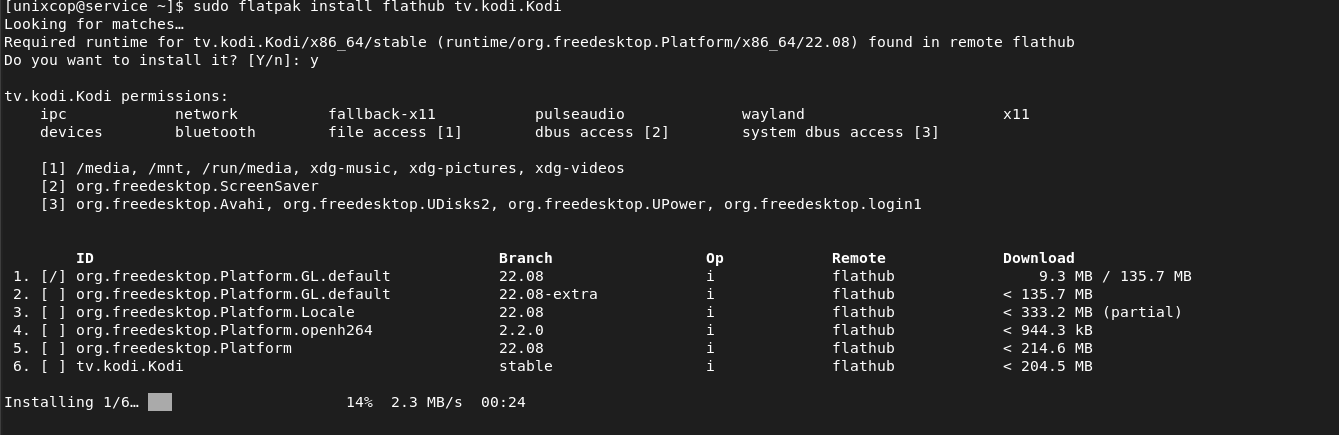Click the Remote column header
Image resolution: width=1339 pixels, height=435 pixels.
[859, 258]
